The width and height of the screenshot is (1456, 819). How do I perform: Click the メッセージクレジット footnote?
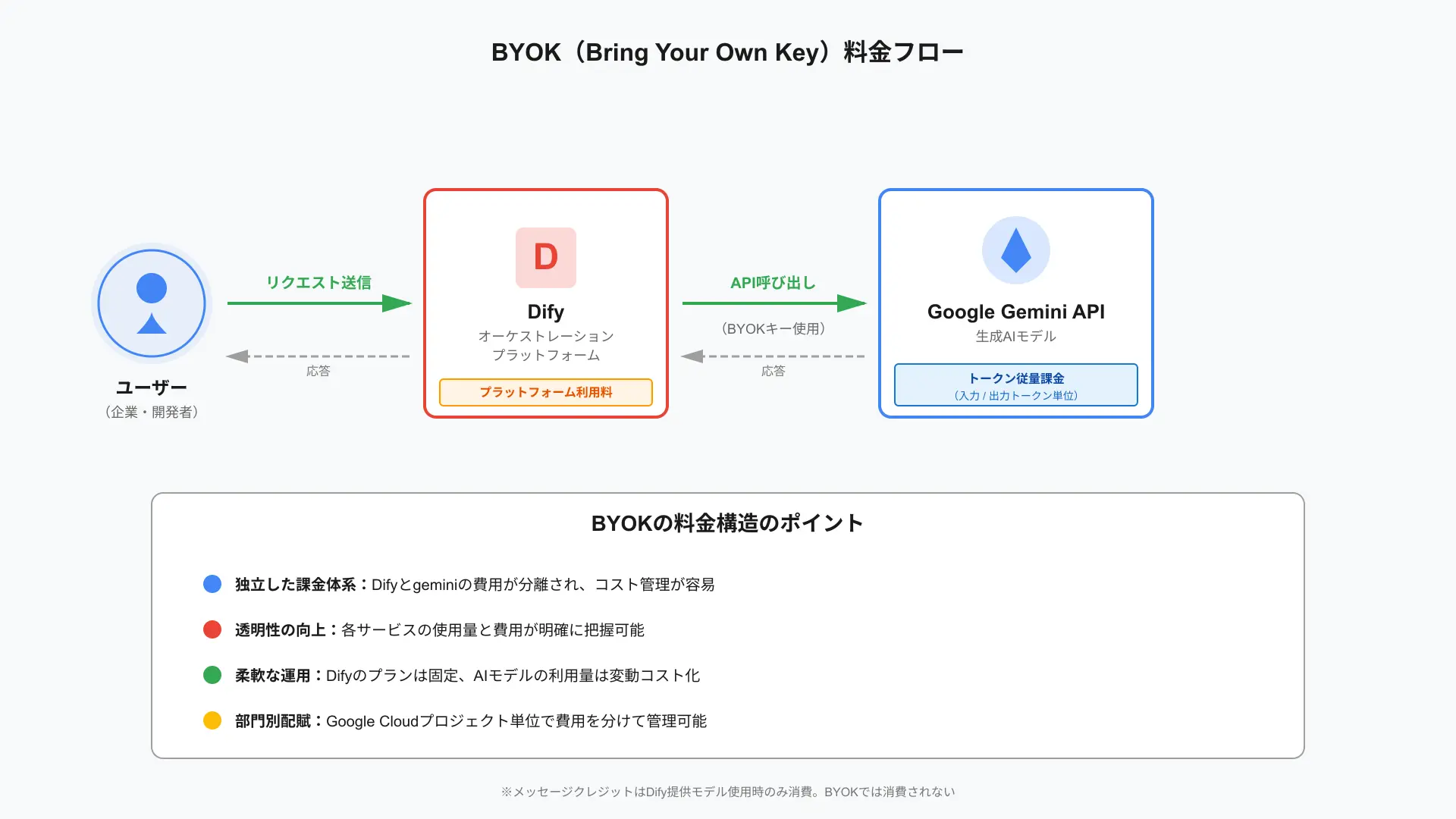pos(728,792)
